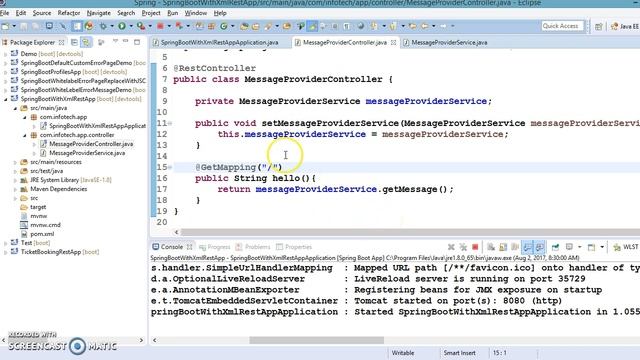Collapse the src/main/java folder
Viewport: 640px width, 360px height.
point(15,108)
